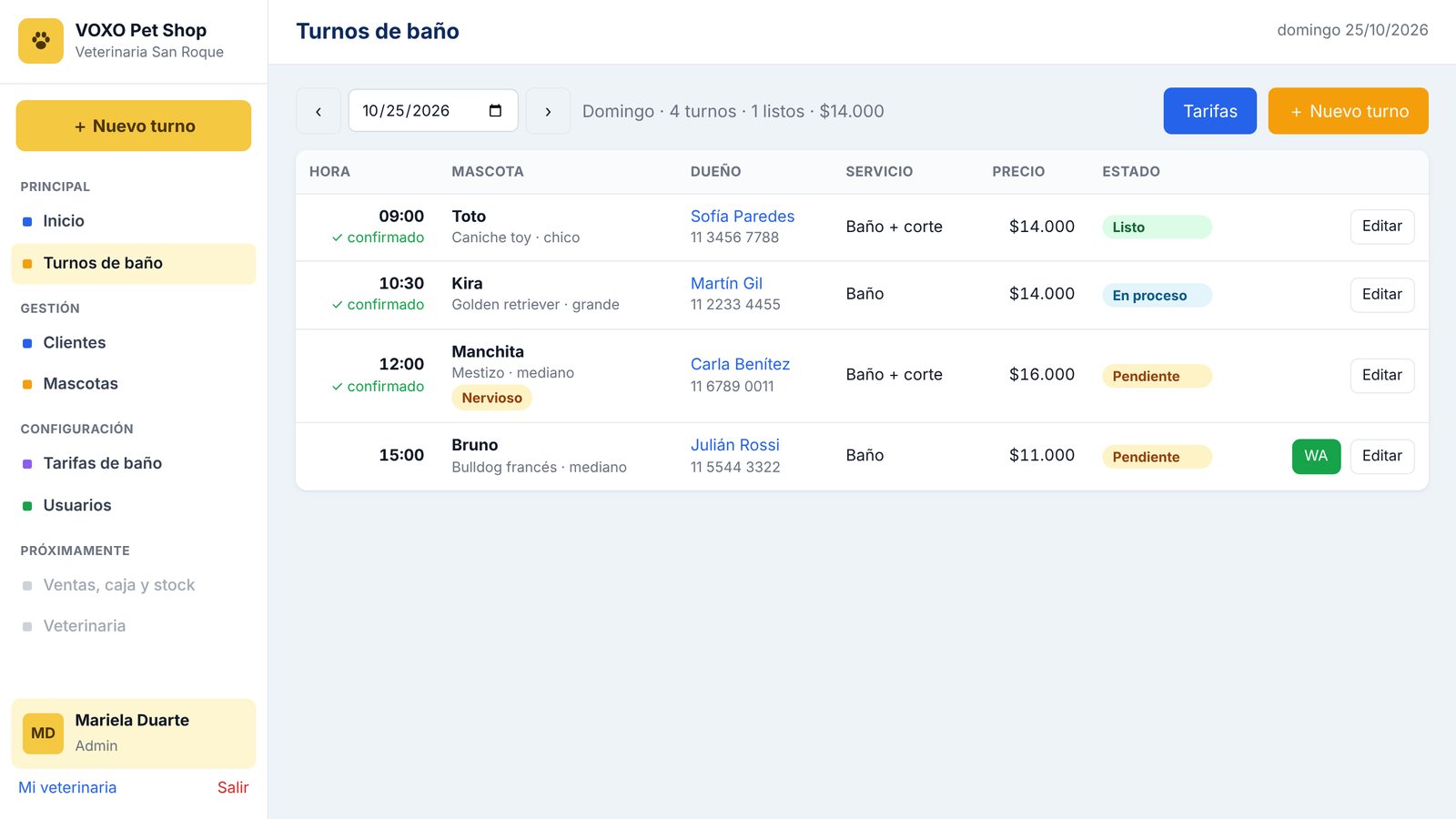This screenshot has width=1456, height=819.
Task: Click the yellow Nuevo turno button in sidebar
Action: pos(134,126)
